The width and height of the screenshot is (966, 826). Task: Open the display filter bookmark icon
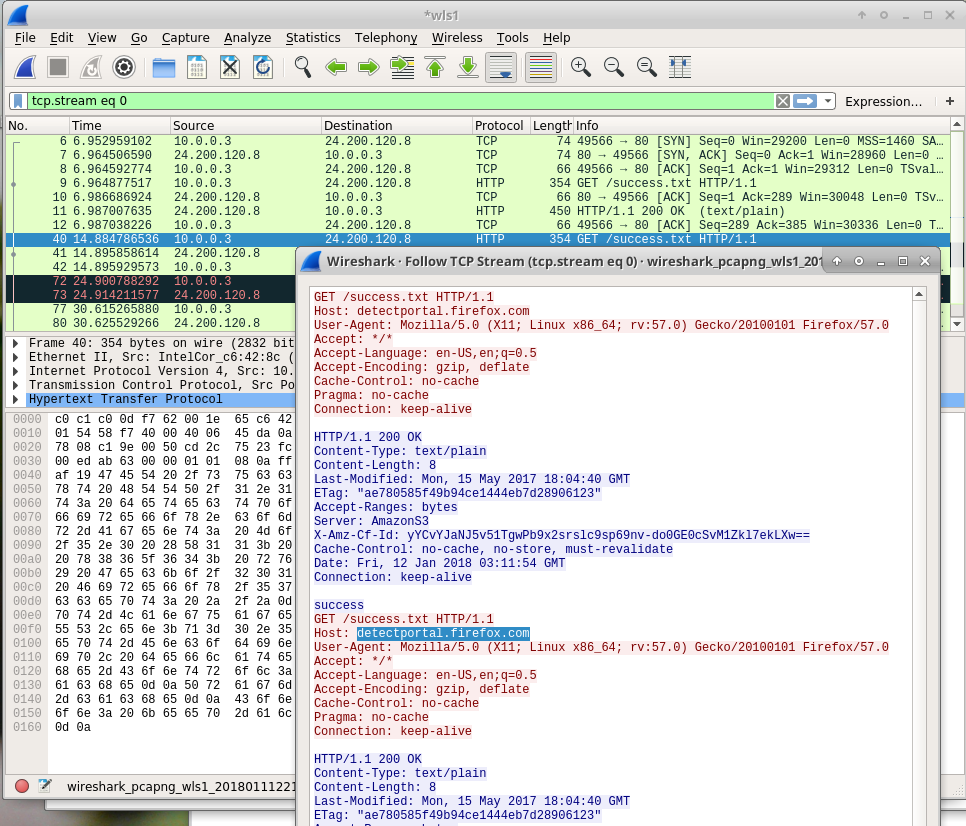point(18,101)
